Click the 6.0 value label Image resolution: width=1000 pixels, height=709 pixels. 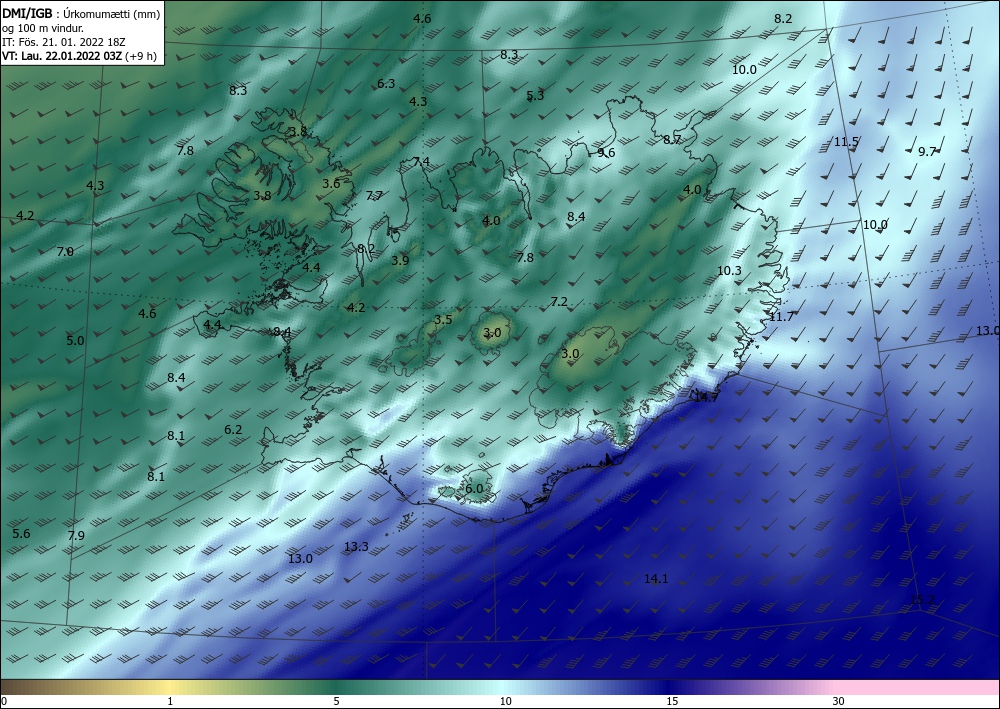(x=474, y=488)
